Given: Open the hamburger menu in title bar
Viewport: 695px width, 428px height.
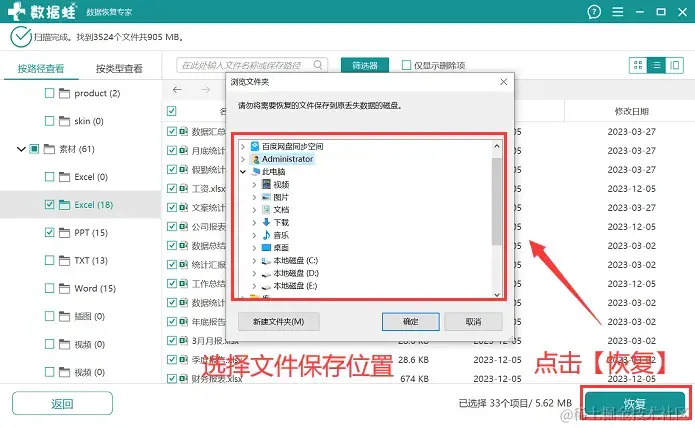Looking at the screenshot, I should pyautogui.click(x=617, y=12).
